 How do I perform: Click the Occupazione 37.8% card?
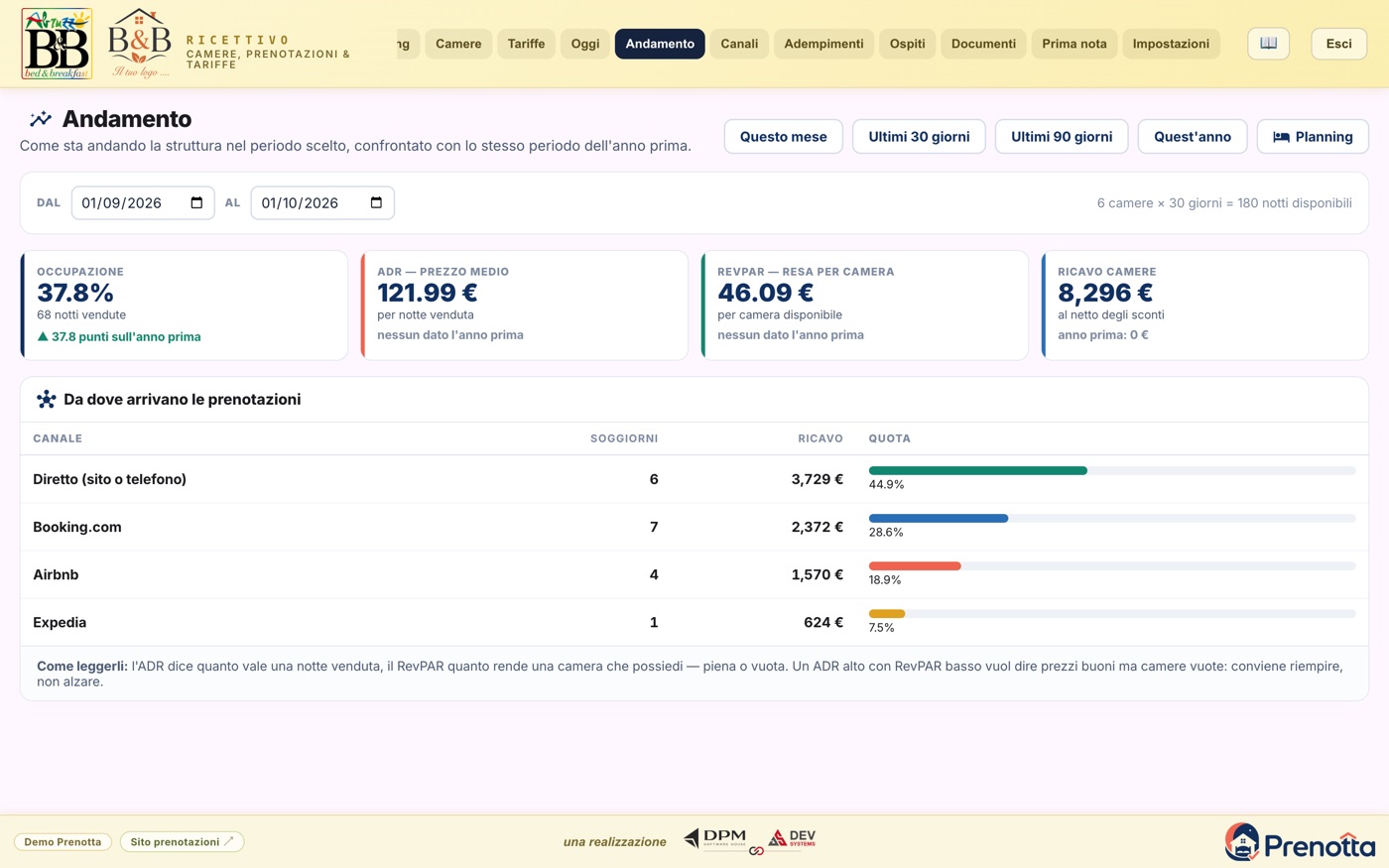(185, 305)
